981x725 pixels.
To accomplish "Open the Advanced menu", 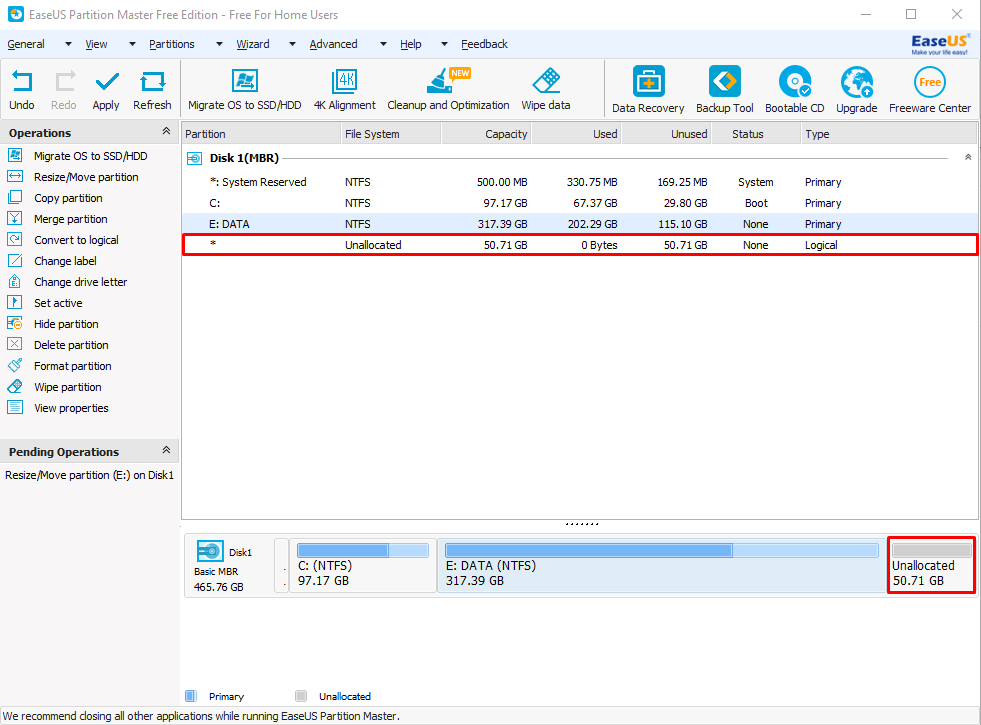I will coord(333,44).
